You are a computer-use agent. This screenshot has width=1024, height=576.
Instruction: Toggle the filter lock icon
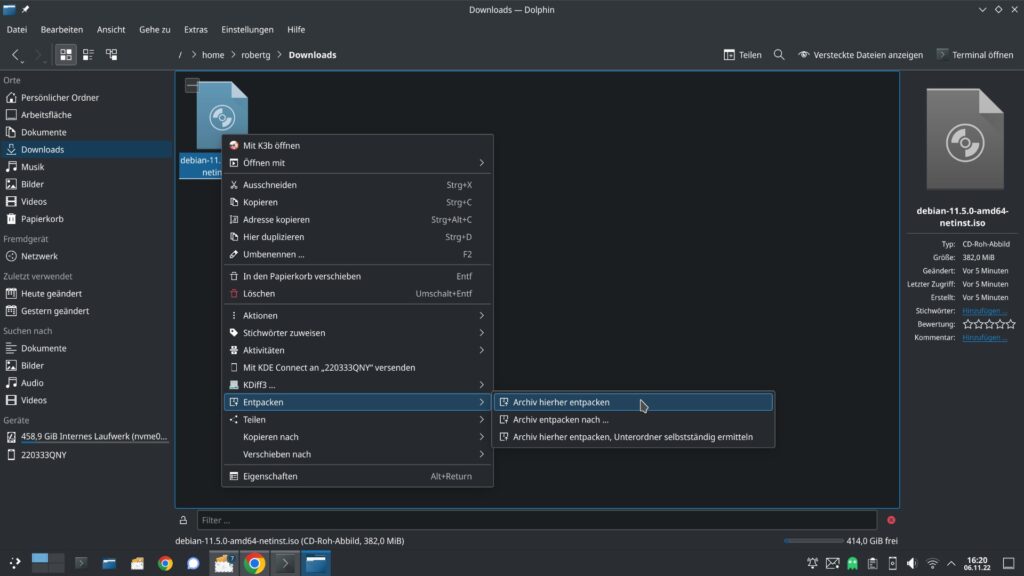pos(184,520)
